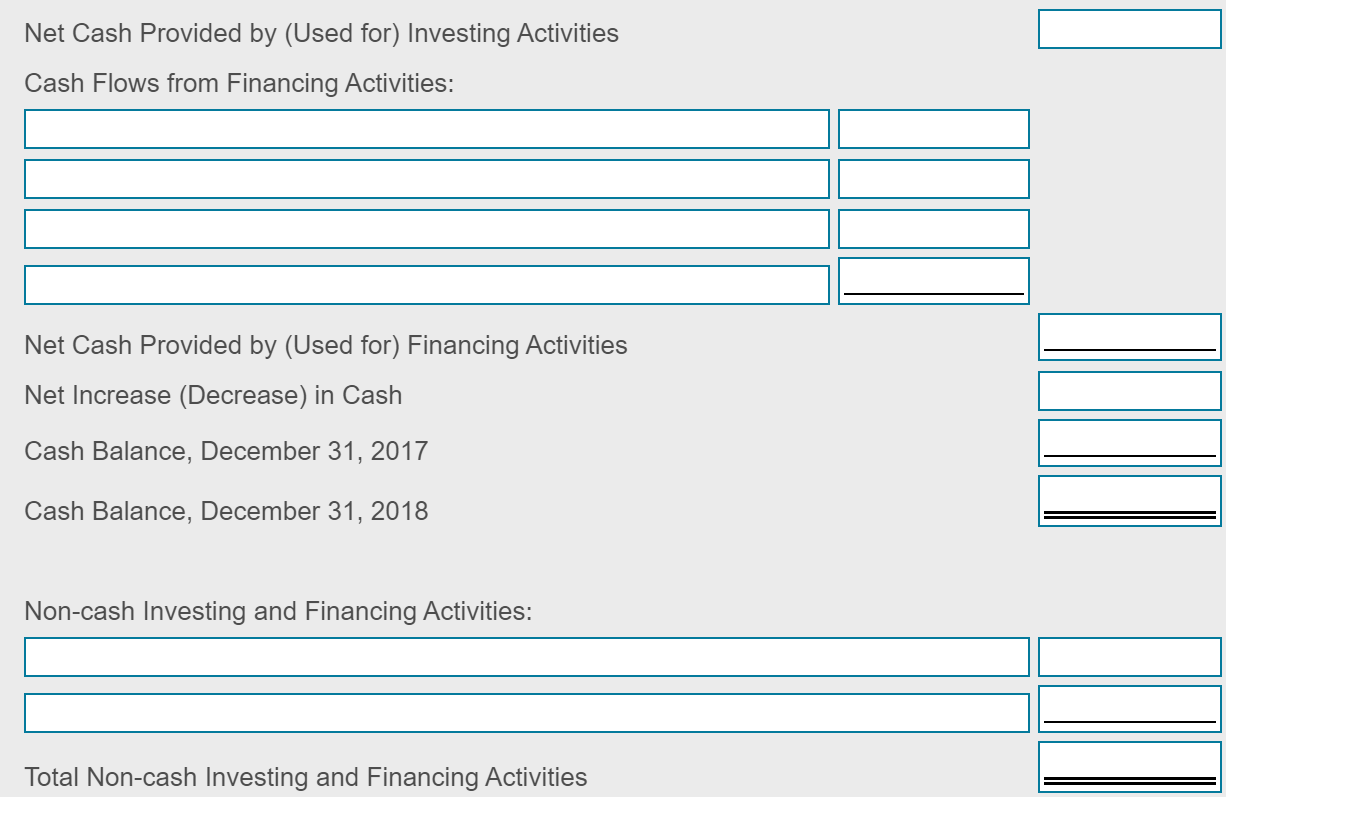Click the Net Cash from Investing Activities amount box
1349x822 pixels.
point(1130,29)
